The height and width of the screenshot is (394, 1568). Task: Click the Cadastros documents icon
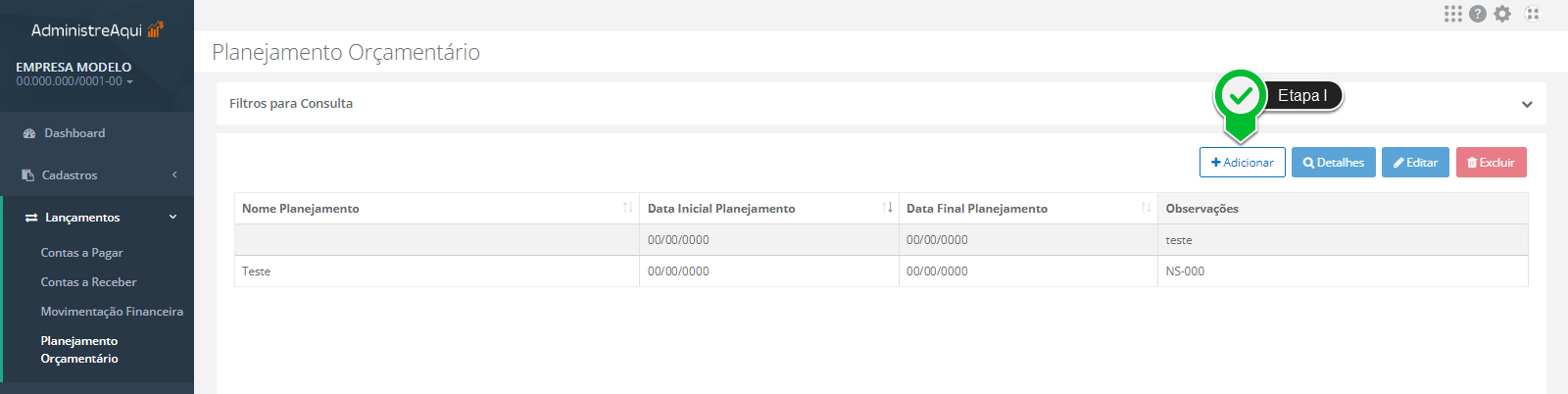pos(28,175)
